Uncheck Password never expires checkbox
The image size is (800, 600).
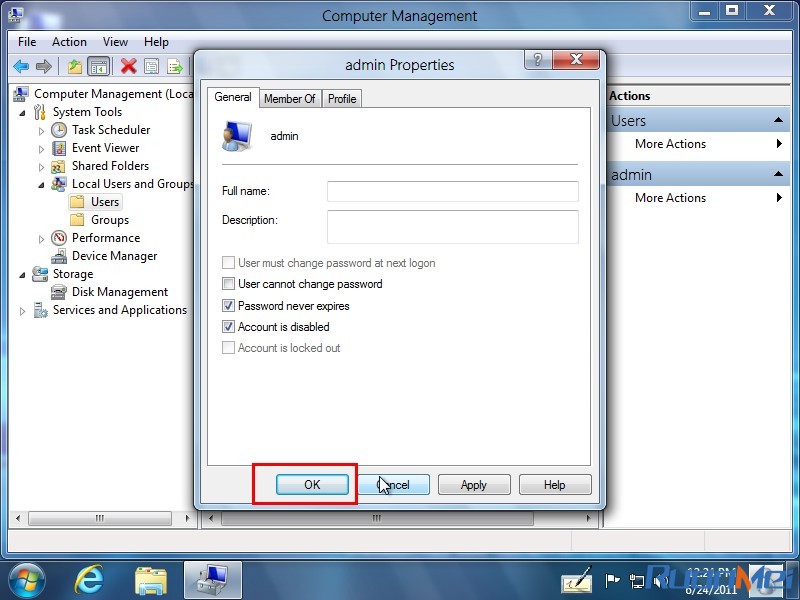click(229, 306)
